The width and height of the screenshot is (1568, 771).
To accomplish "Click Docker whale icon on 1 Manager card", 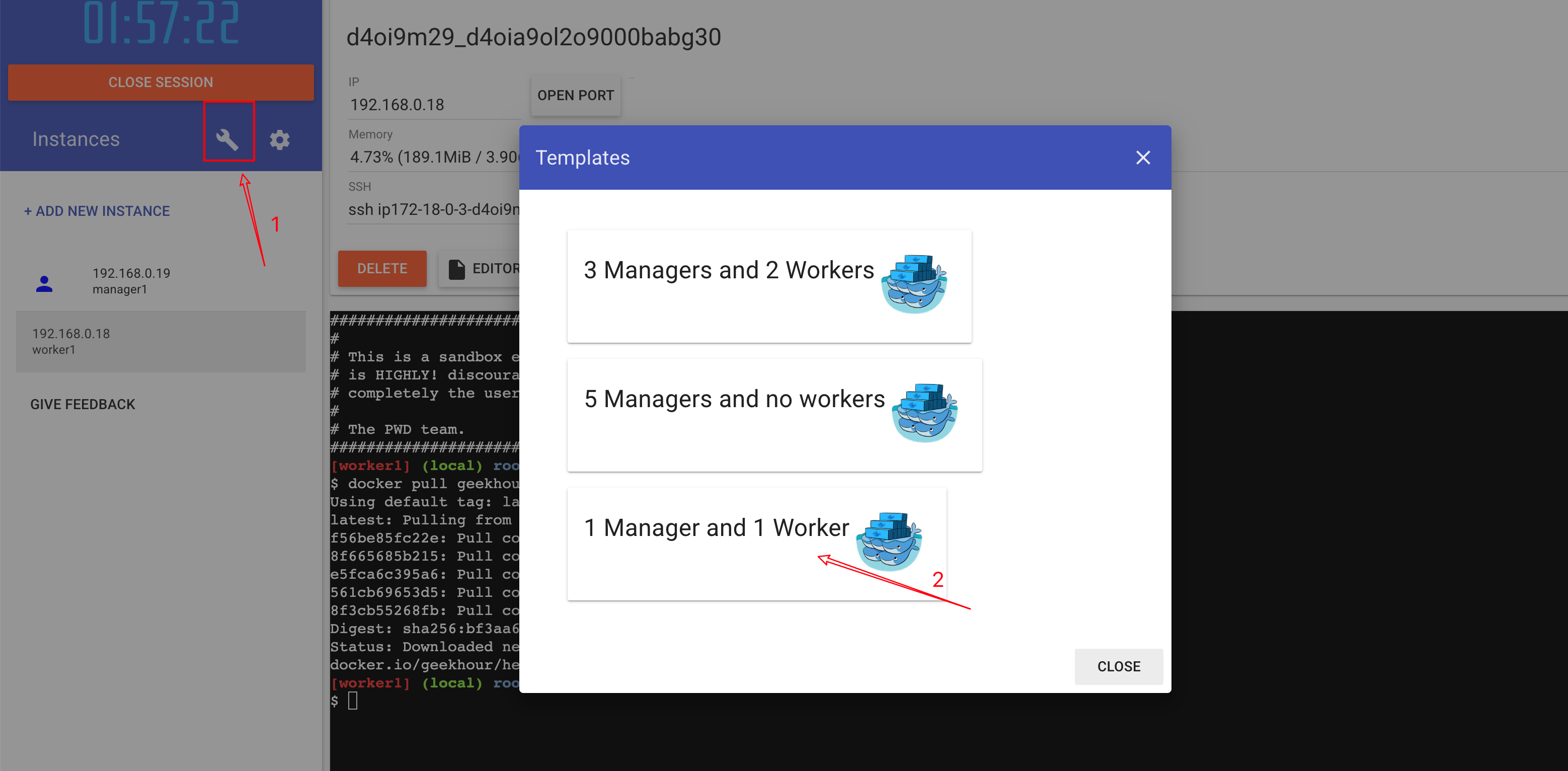I will point(889,541).
